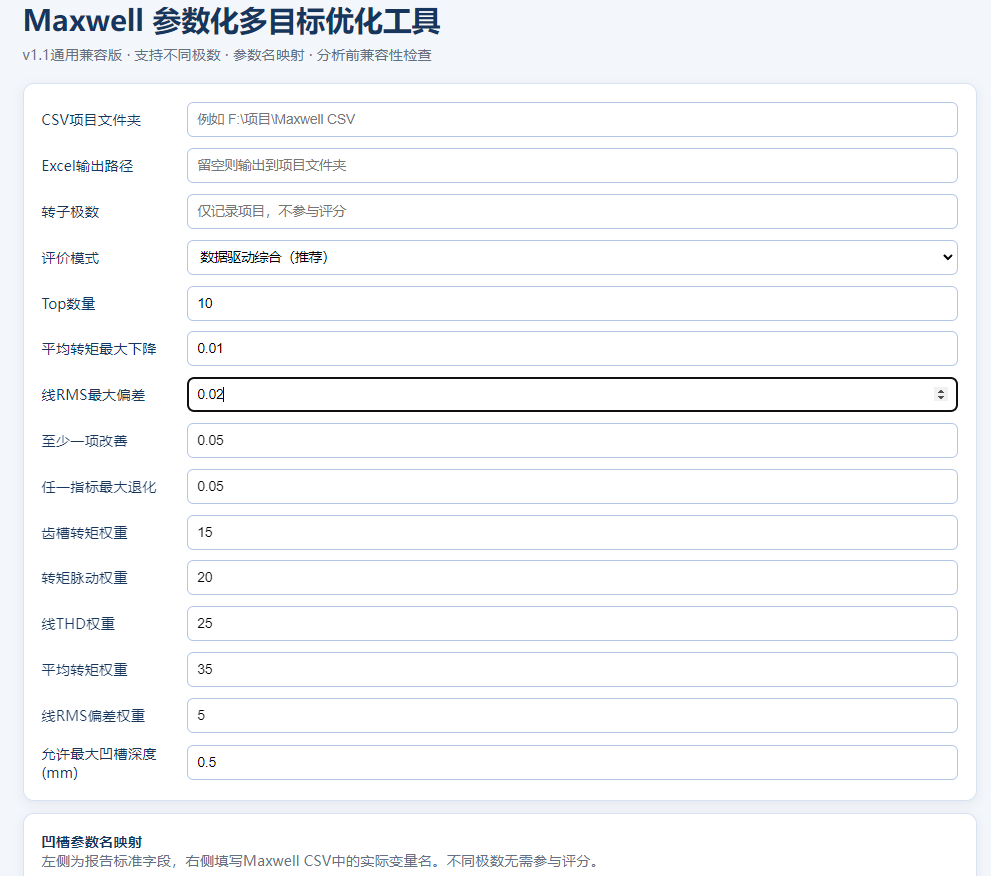Screen dimensions: 991x876
Task: Click the Top数量 label
Action: [x=68, y=304]
